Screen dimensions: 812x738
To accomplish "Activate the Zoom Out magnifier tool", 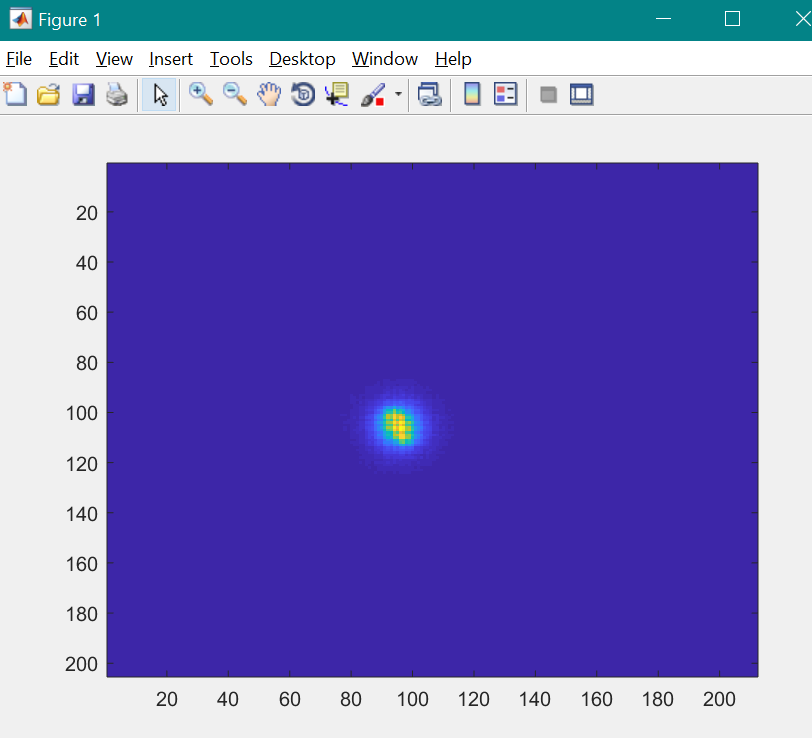I will point(235,95).
